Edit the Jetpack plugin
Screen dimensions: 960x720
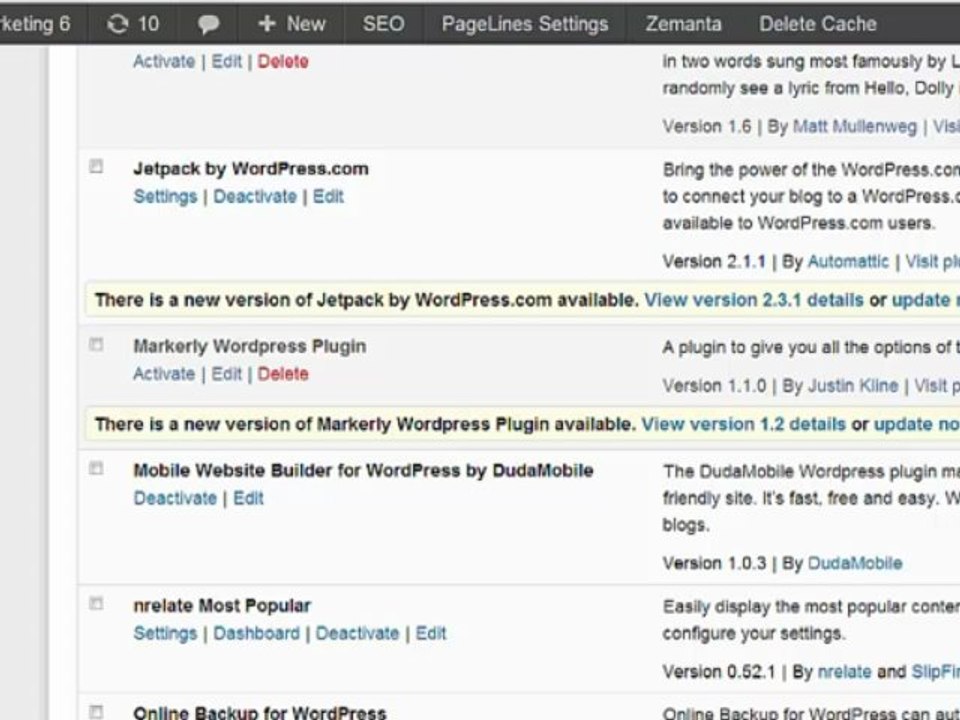click(x=328, y=197)
